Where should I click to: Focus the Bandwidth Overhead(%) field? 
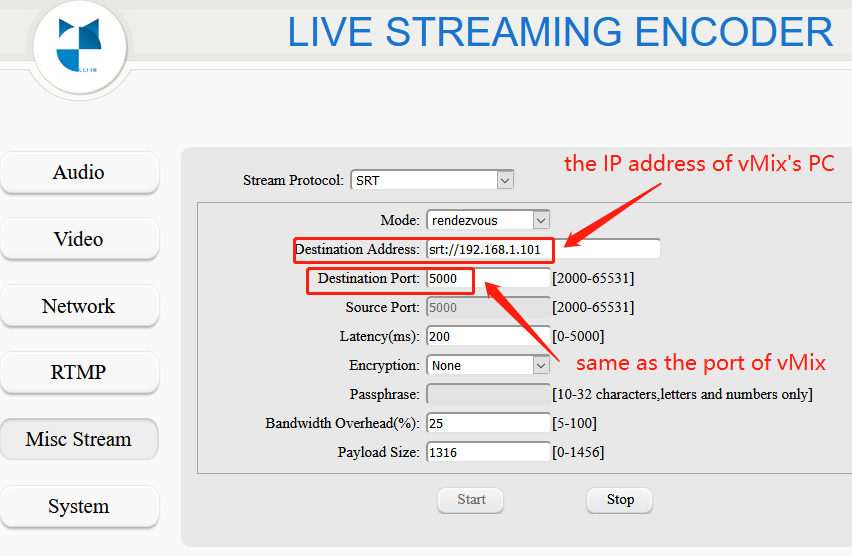(x=488, y=423)
